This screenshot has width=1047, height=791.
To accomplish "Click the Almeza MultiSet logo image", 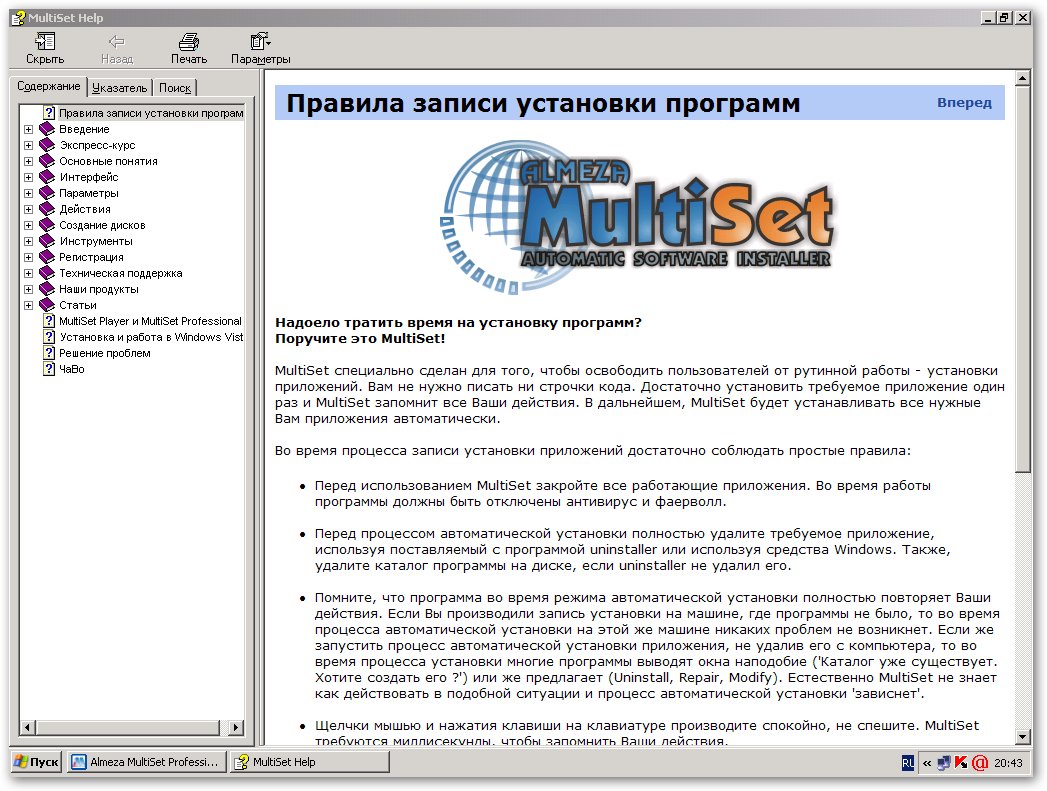I will 637,216.
